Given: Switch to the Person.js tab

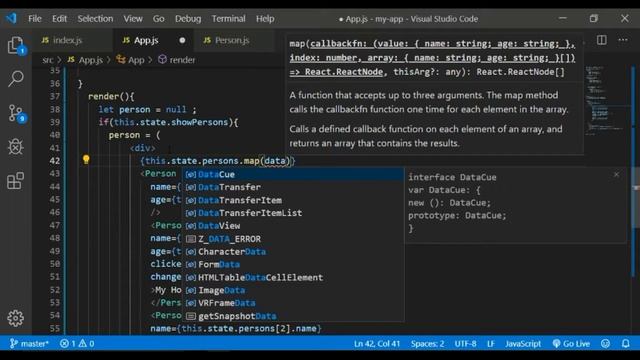Looking at the screenshot, I should 235,40.
